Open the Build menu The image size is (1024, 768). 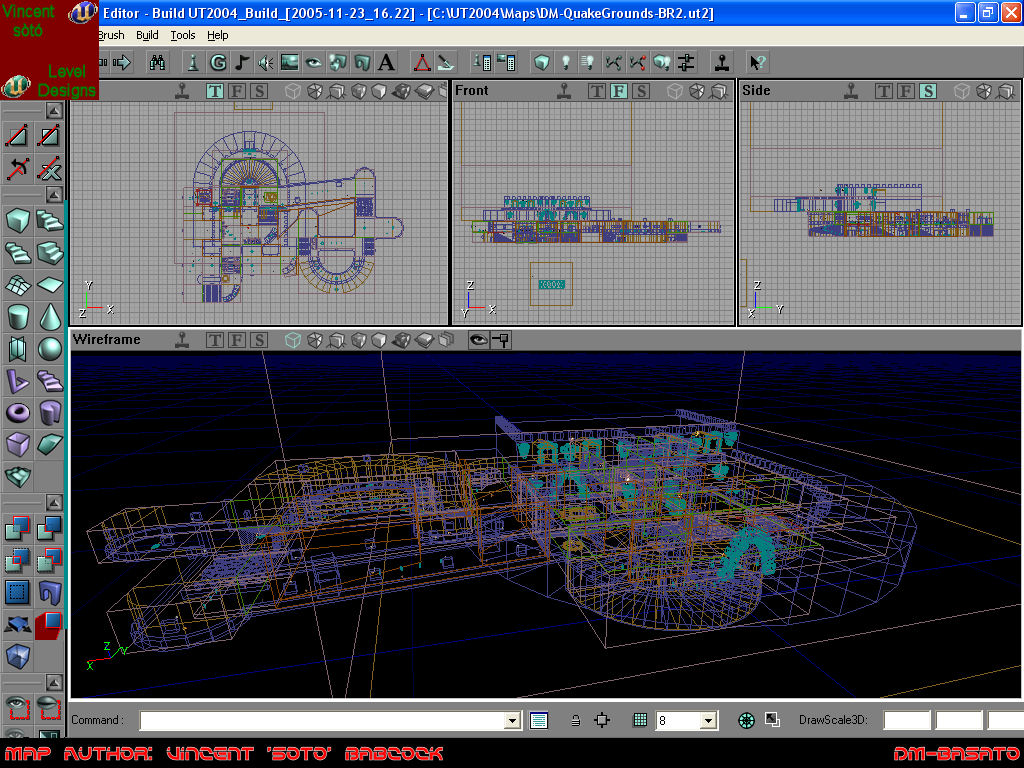point(146,35)
